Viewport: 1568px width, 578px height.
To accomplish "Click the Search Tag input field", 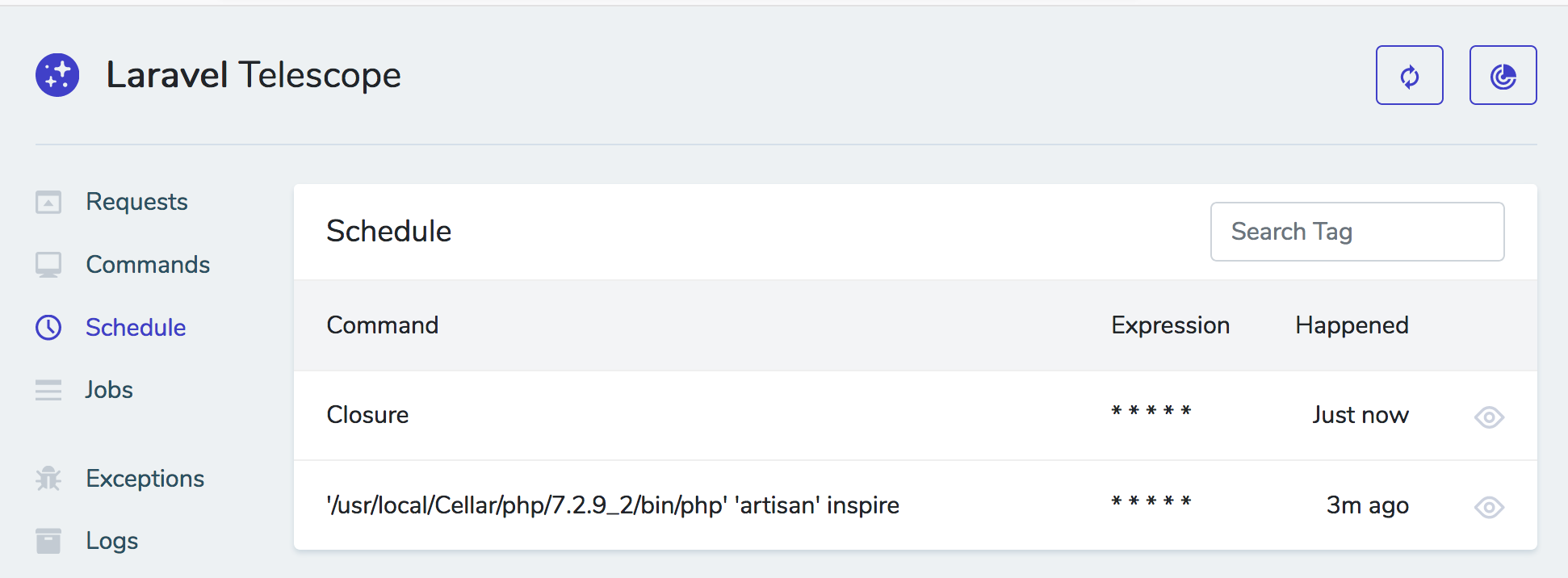I will click(x=1357, y=232).
